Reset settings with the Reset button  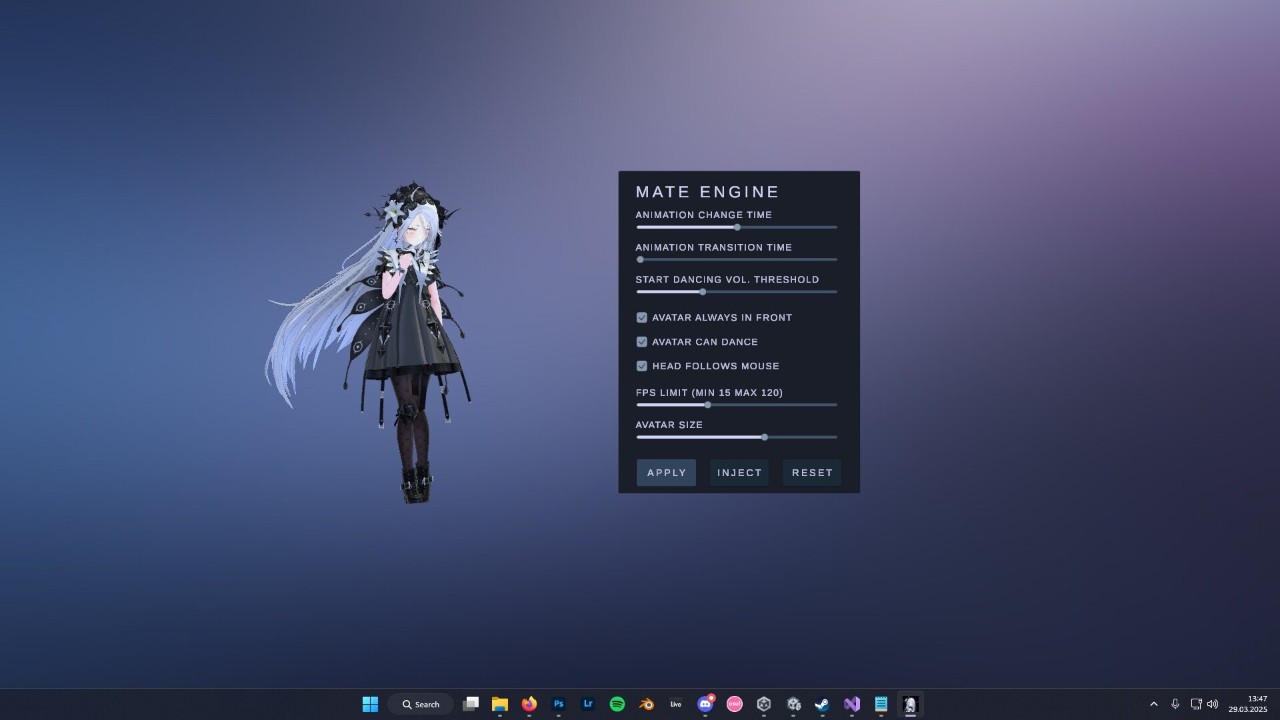tap(812, 473)
